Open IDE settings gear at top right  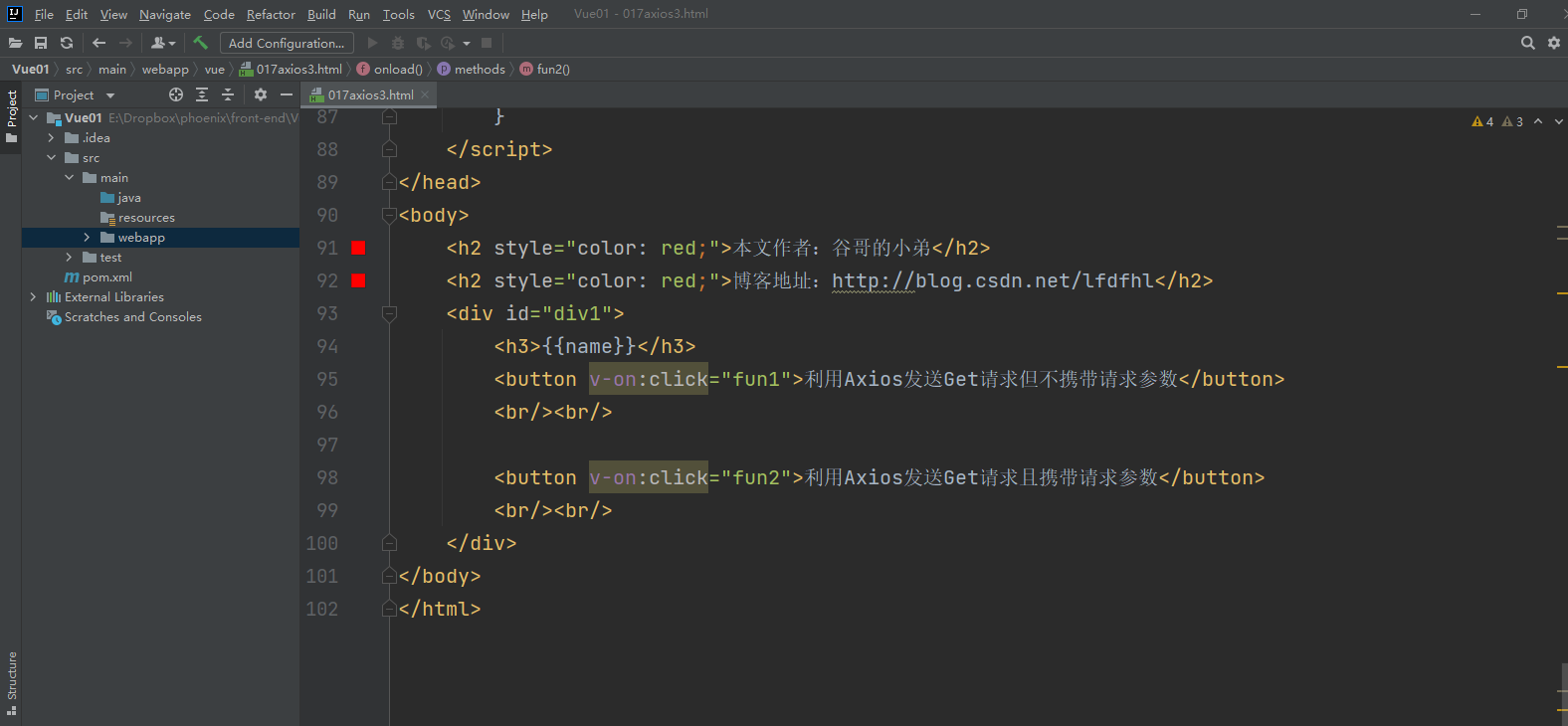(1554, 43)
